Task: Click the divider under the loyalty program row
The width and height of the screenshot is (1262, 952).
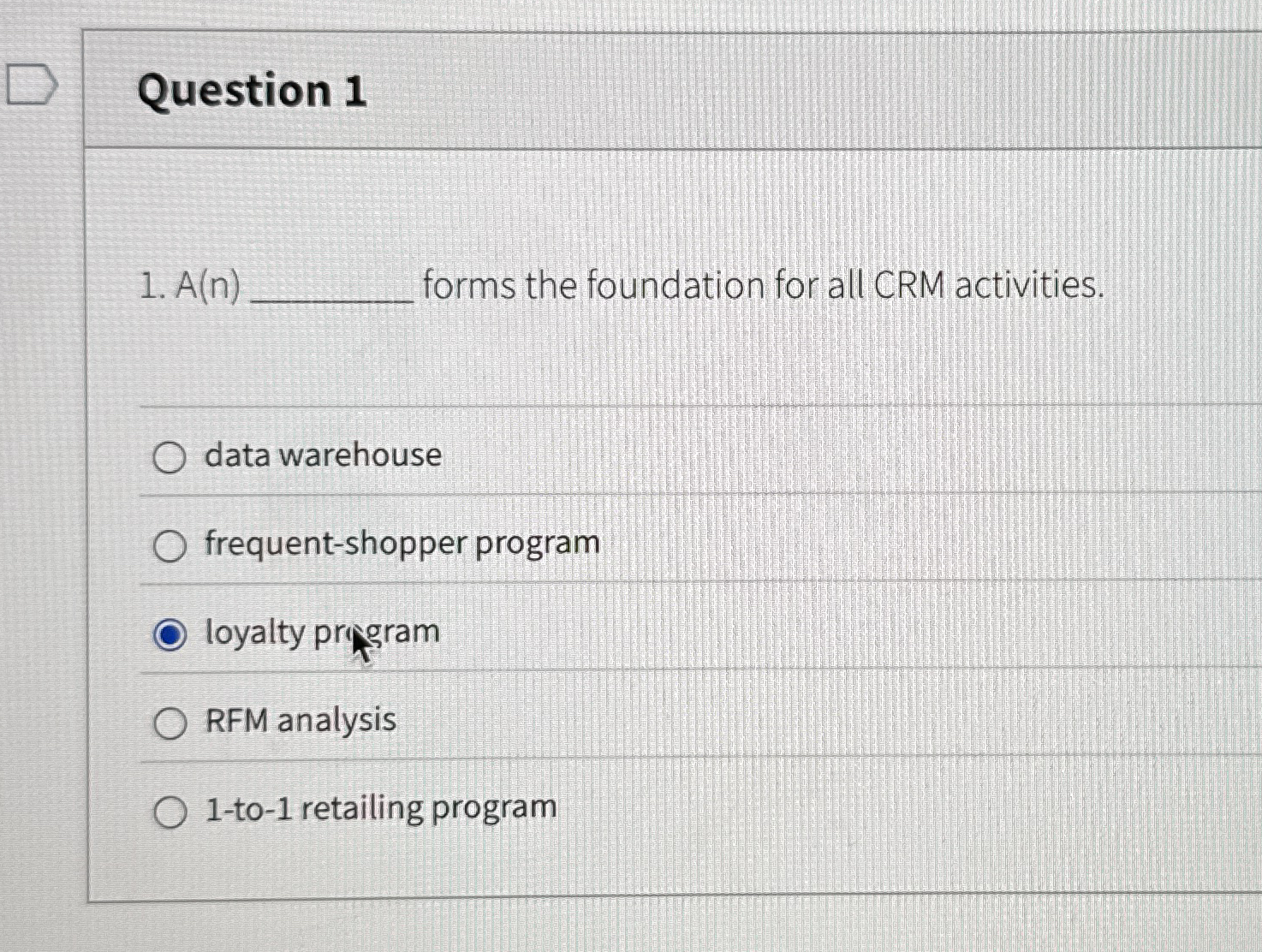Action: pyautogui.click(x=599, y=673)
